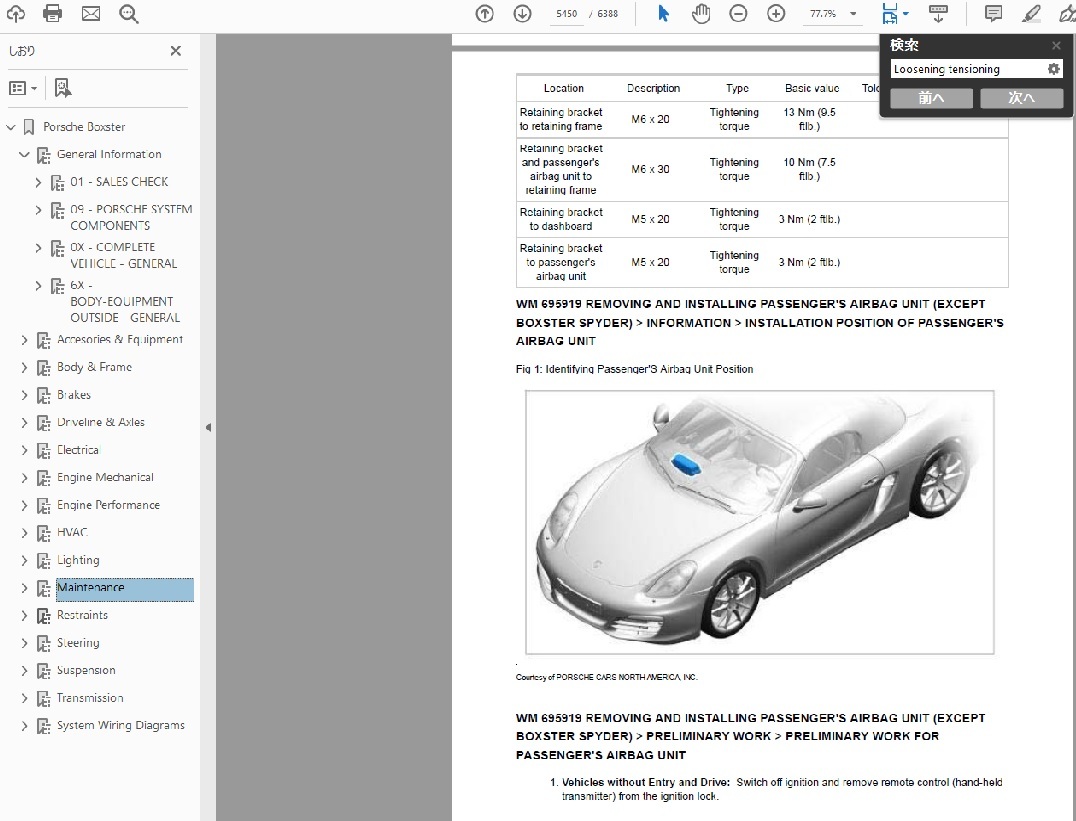
Task: Open search settings gear
Action: [1054, 69]
